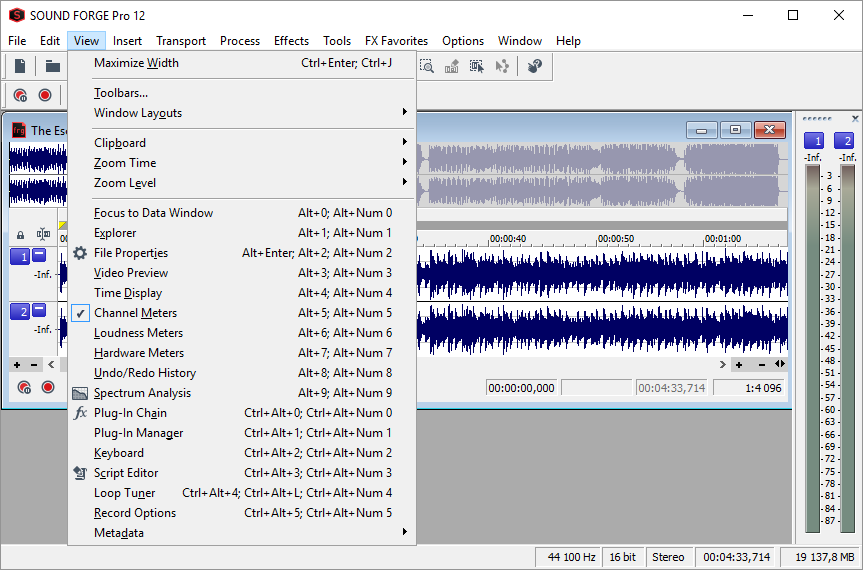
Task: Toggle channel 2 button in waveform track
Action: (x=20, y=311)
